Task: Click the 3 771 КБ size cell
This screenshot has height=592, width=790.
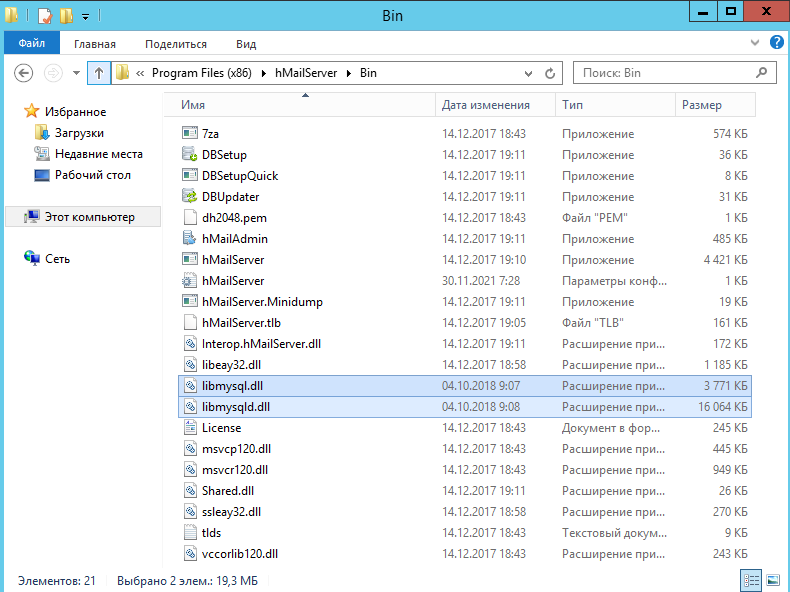Action: [726, 386]
